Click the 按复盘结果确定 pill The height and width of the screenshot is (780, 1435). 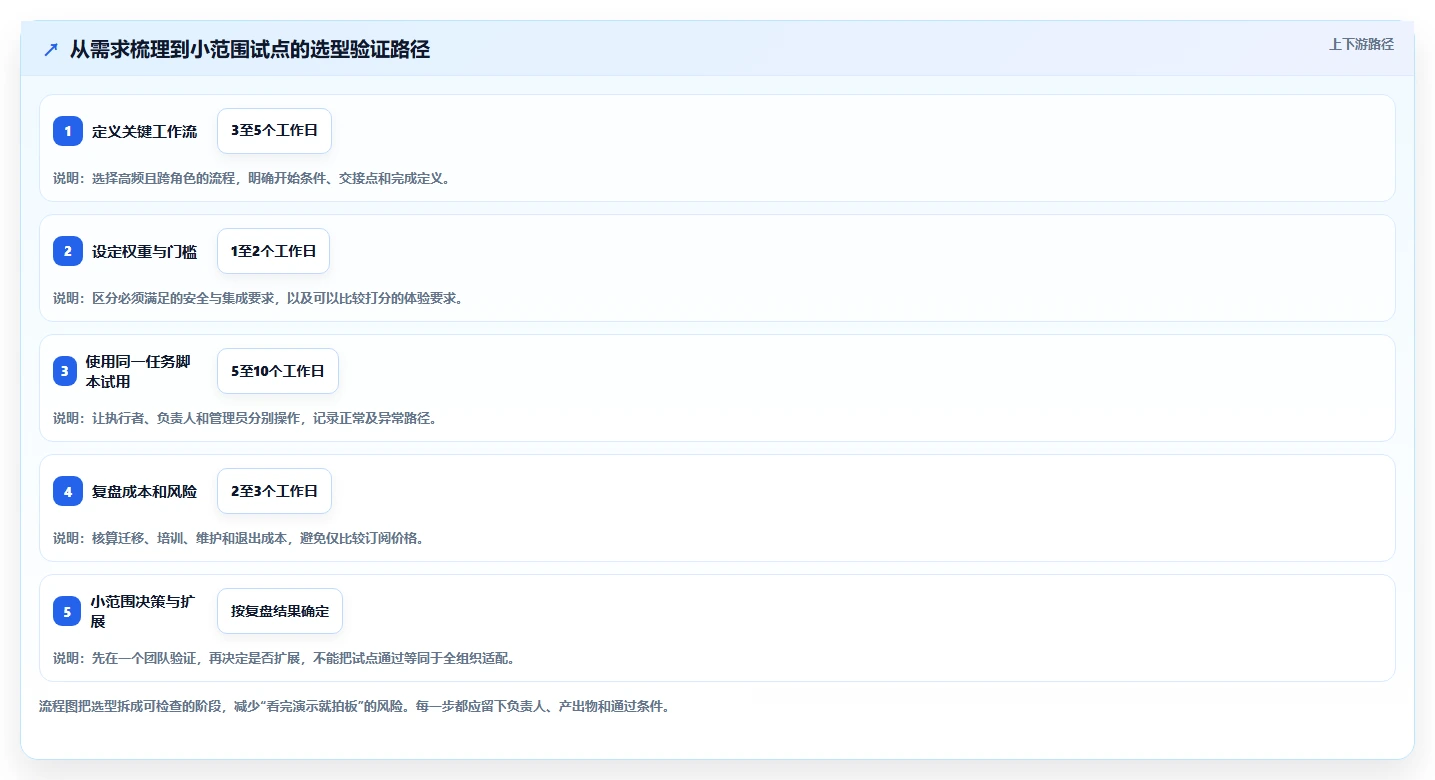[280, 611]
